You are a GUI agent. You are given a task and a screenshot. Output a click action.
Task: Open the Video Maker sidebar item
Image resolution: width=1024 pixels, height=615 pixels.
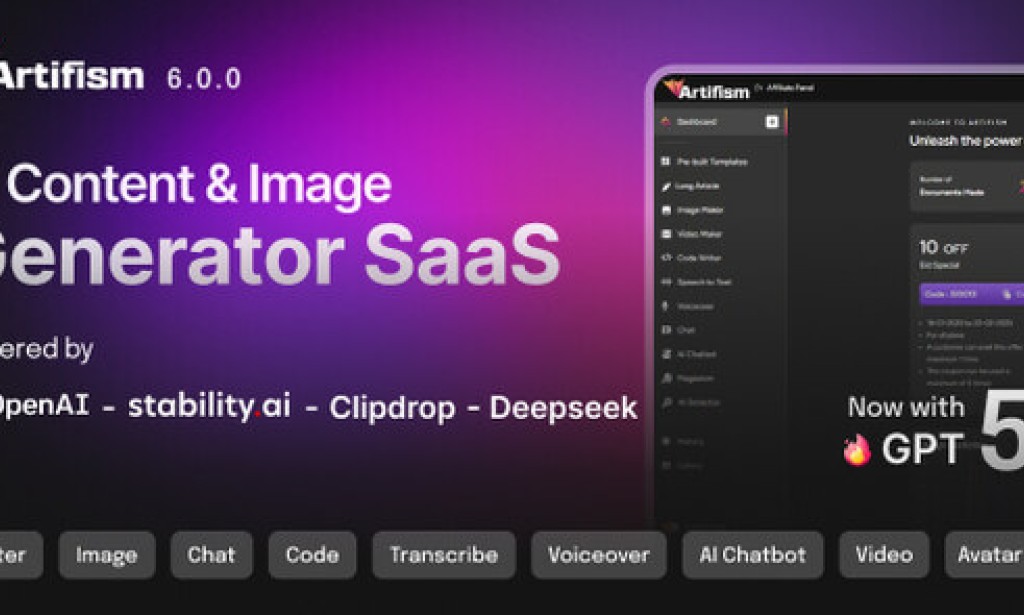(x=692, y=234)
